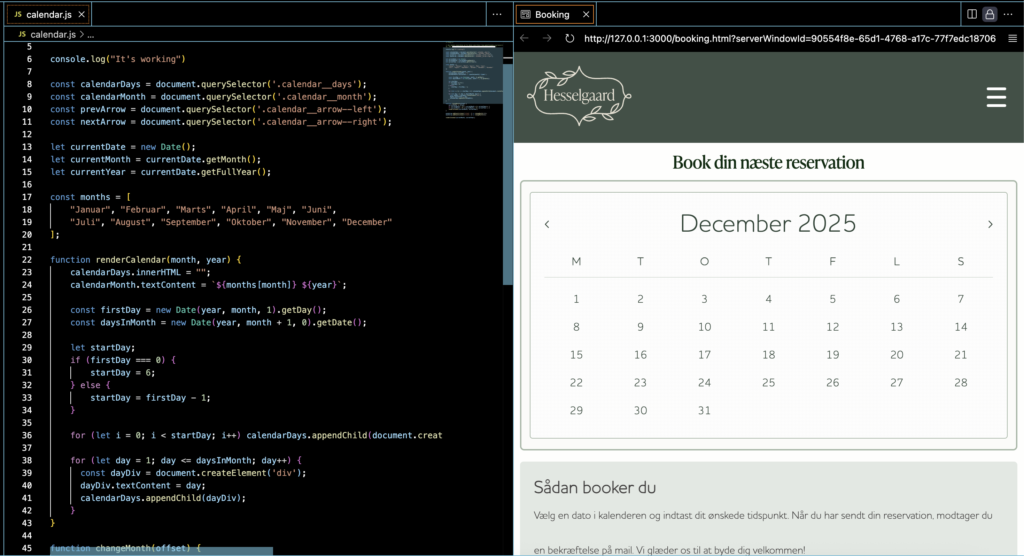The width and height of the screenshot is (1024, 556).
Task: Click the code minimap overview
Action: point(473,82)
